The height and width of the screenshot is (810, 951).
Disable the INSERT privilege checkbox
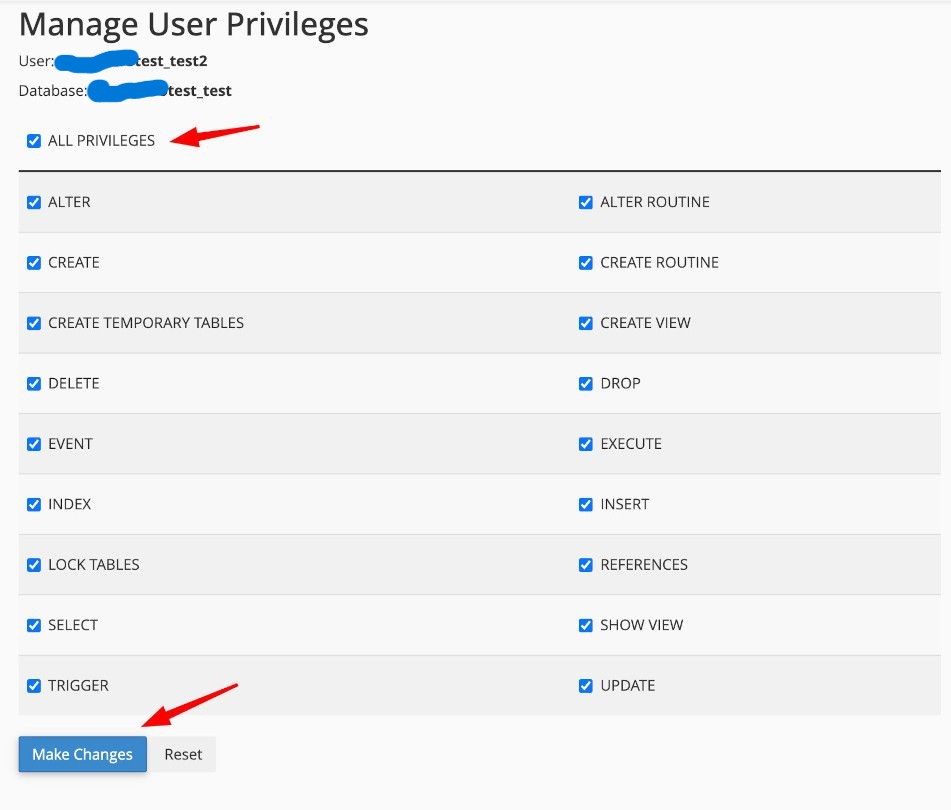(x=586, y=505)
